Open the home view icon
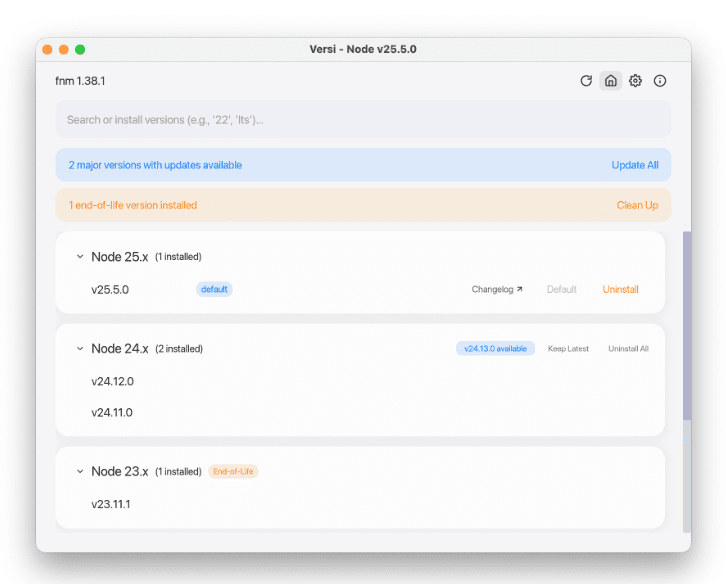Image resolution: width=726 pixels, height=584 pixels. 610,81
